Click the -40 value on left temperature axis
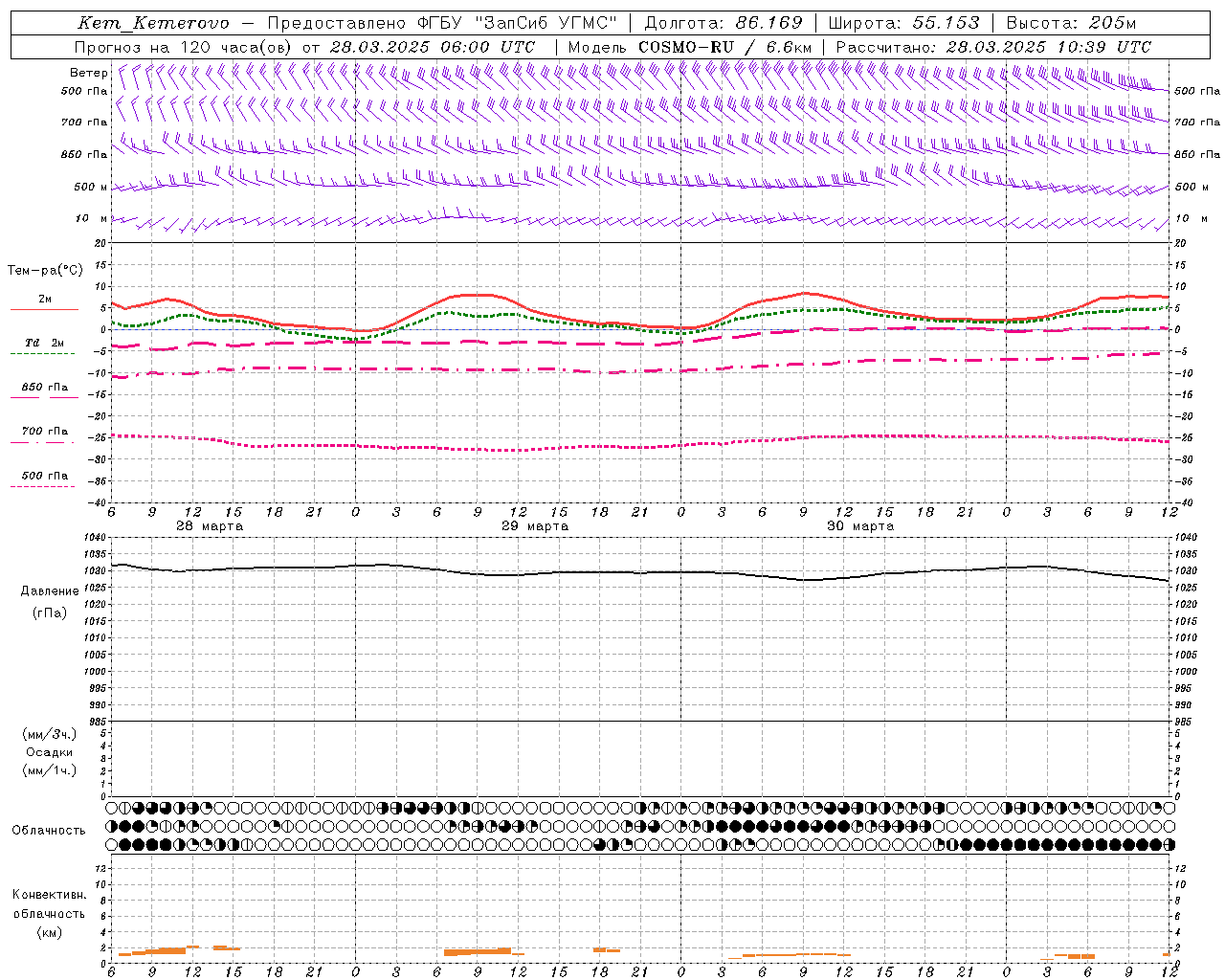The image size is (1225, 980). [x=99, y=502]
